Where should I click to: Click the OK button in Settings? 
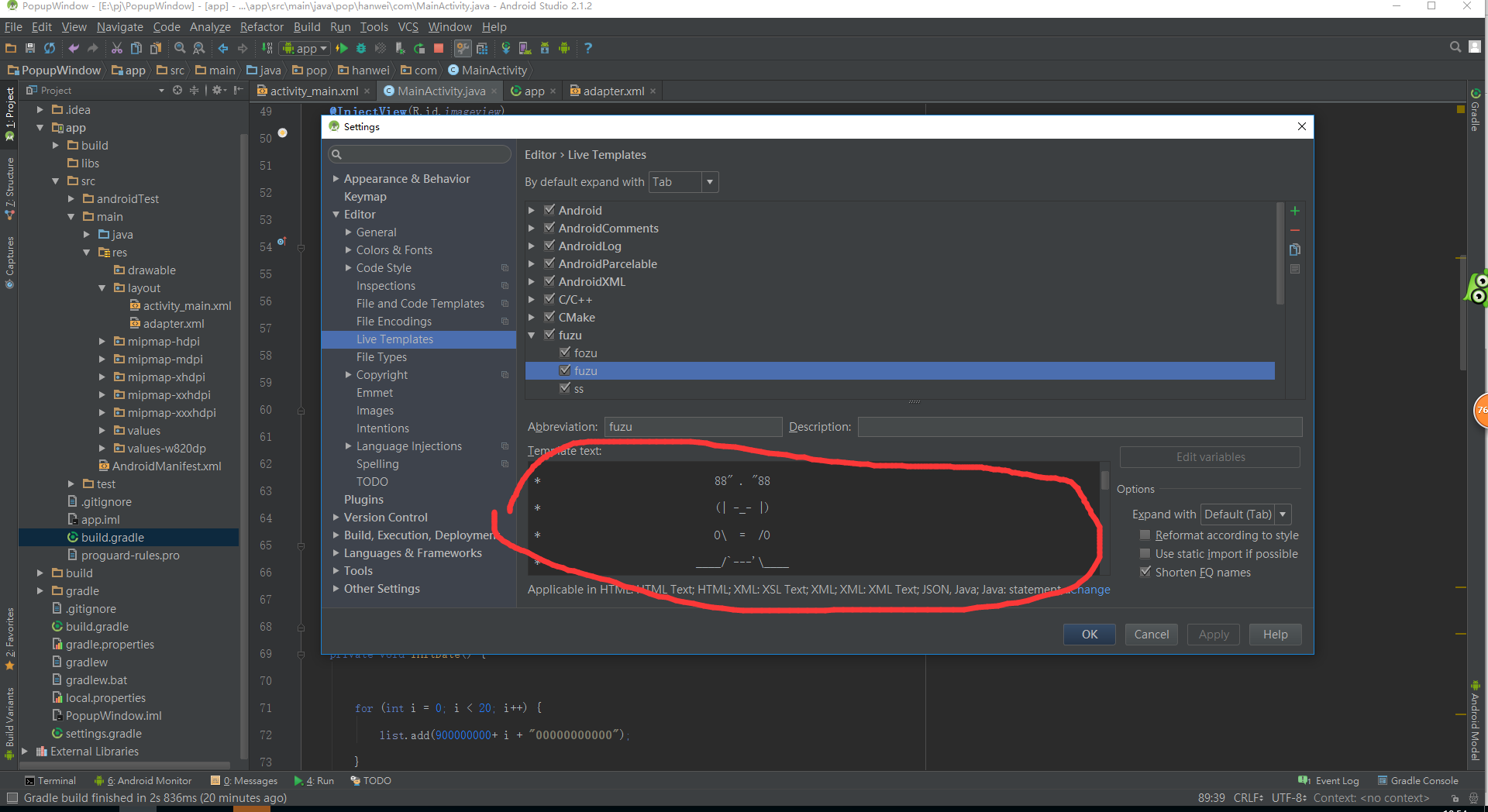point(1089,635)
